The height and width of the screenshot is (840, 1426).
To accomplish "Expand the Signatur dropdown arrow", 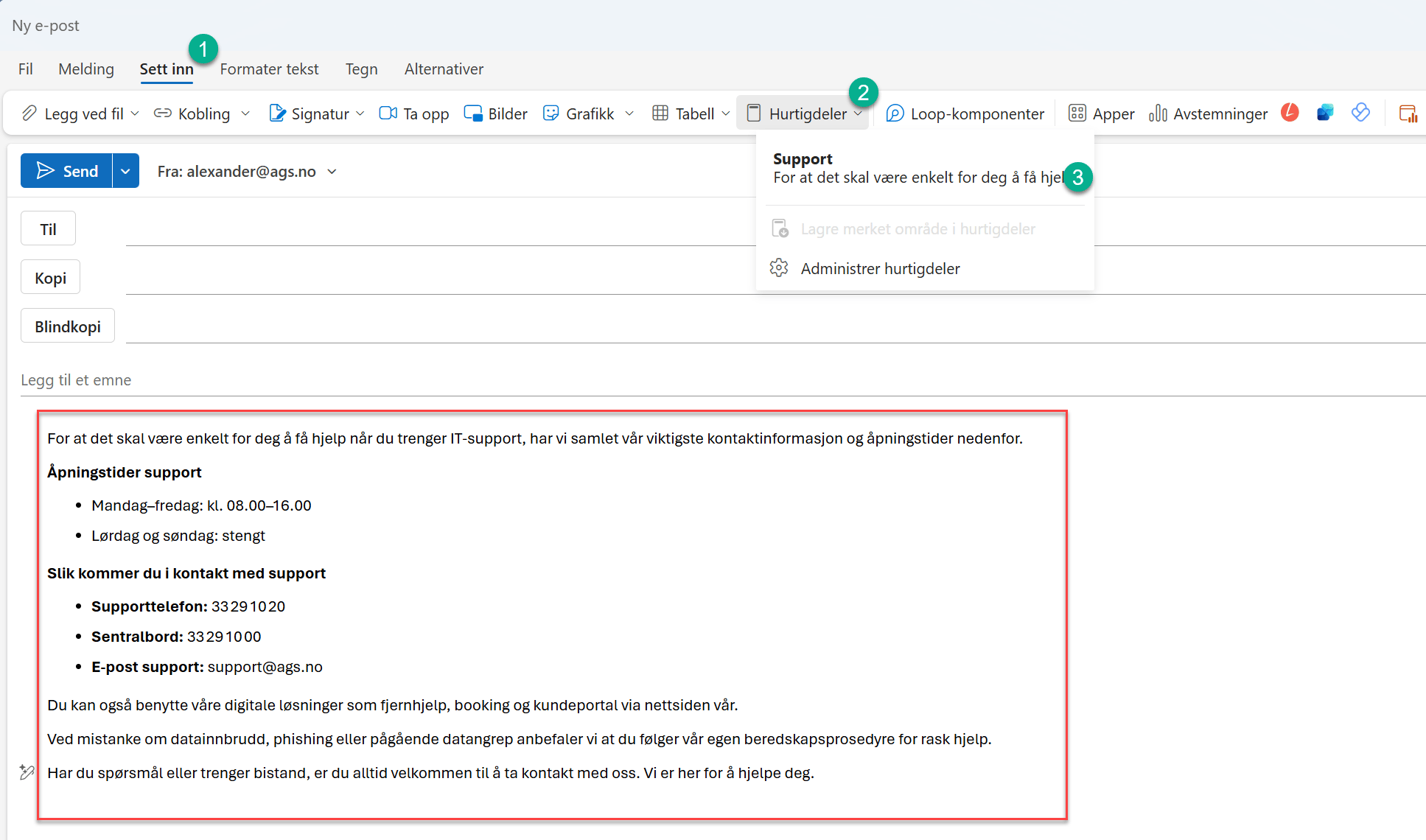I will pos(360,113).
